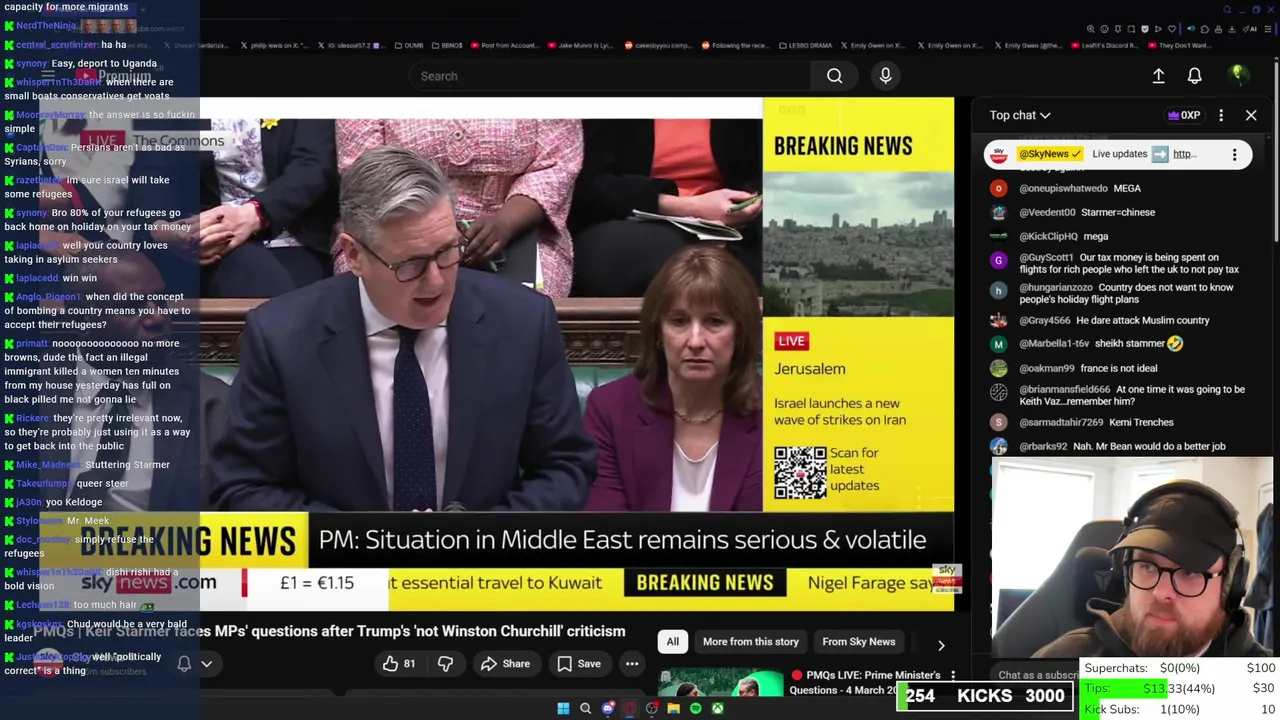The height and width of the screenshot is (720, 1280).
Task: Expand the notification bell dropdown chevron
Action: [206, 663]
